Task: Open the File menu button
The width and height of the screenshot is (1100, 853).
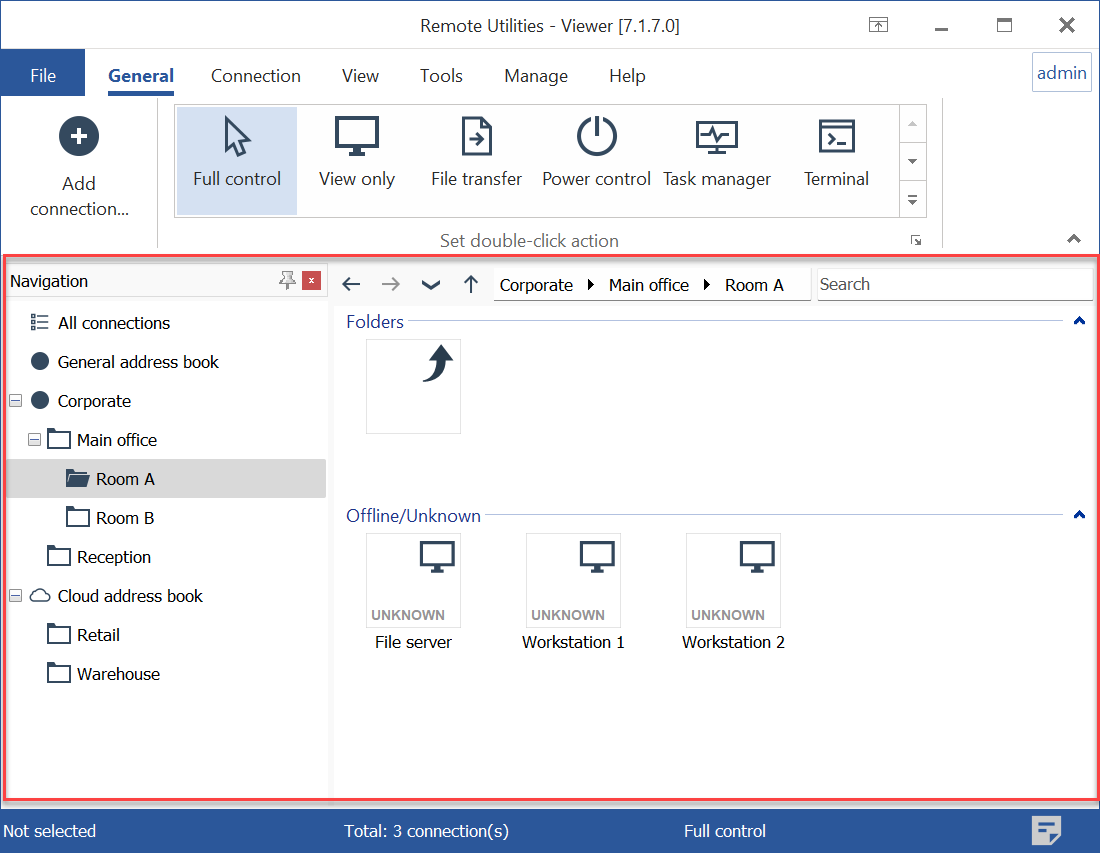Action: click(x=43, y=76)
